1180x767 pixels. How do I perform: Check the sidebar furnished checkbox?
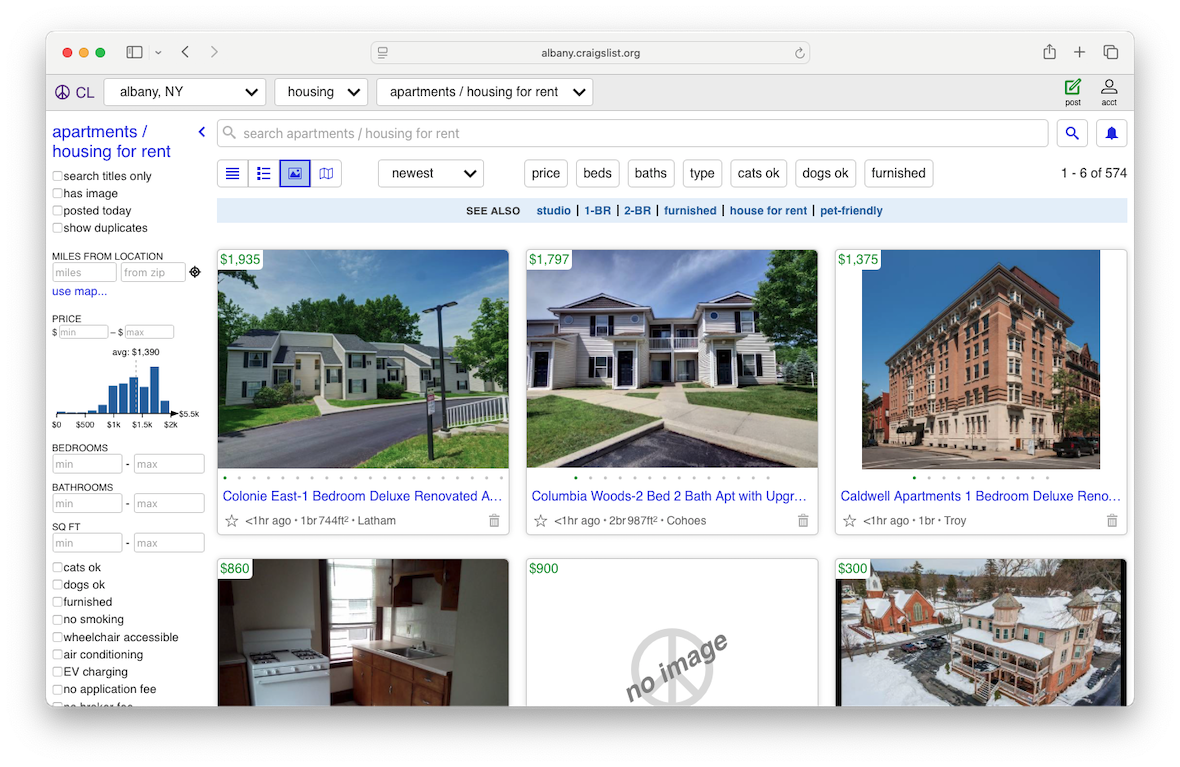57,602
